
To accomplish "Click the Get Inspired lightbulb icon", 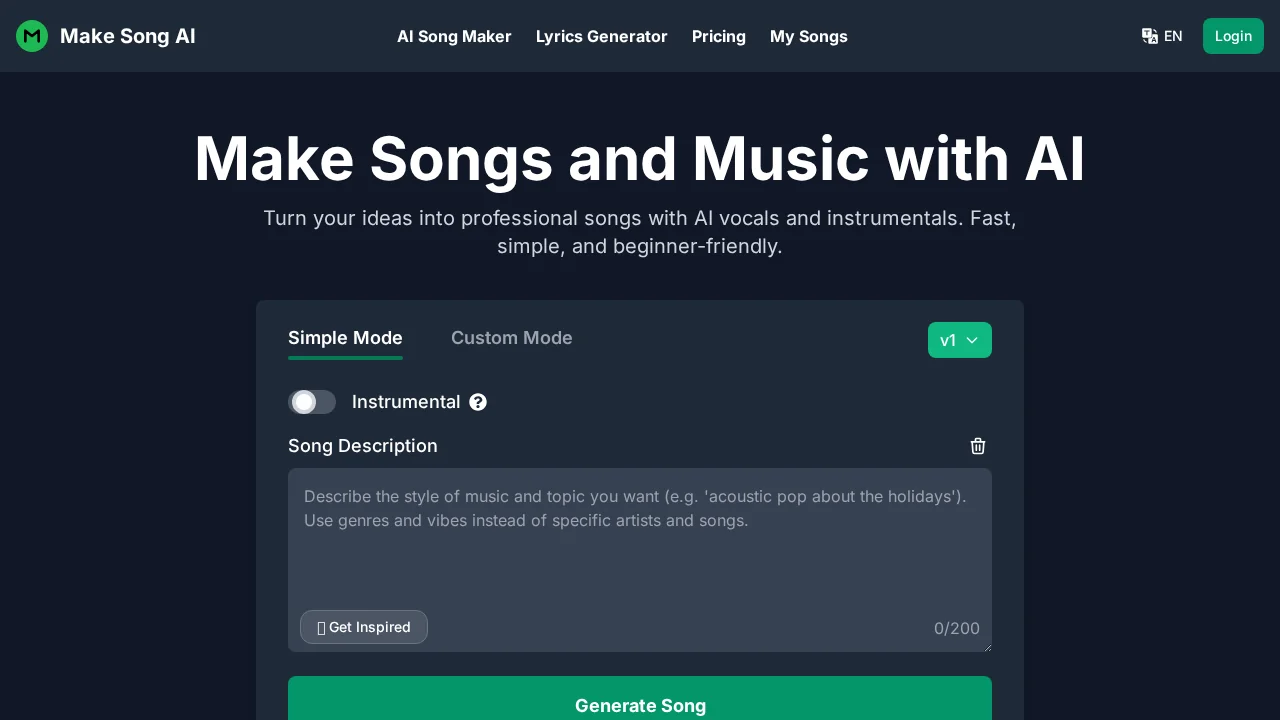I will point(321,627).
